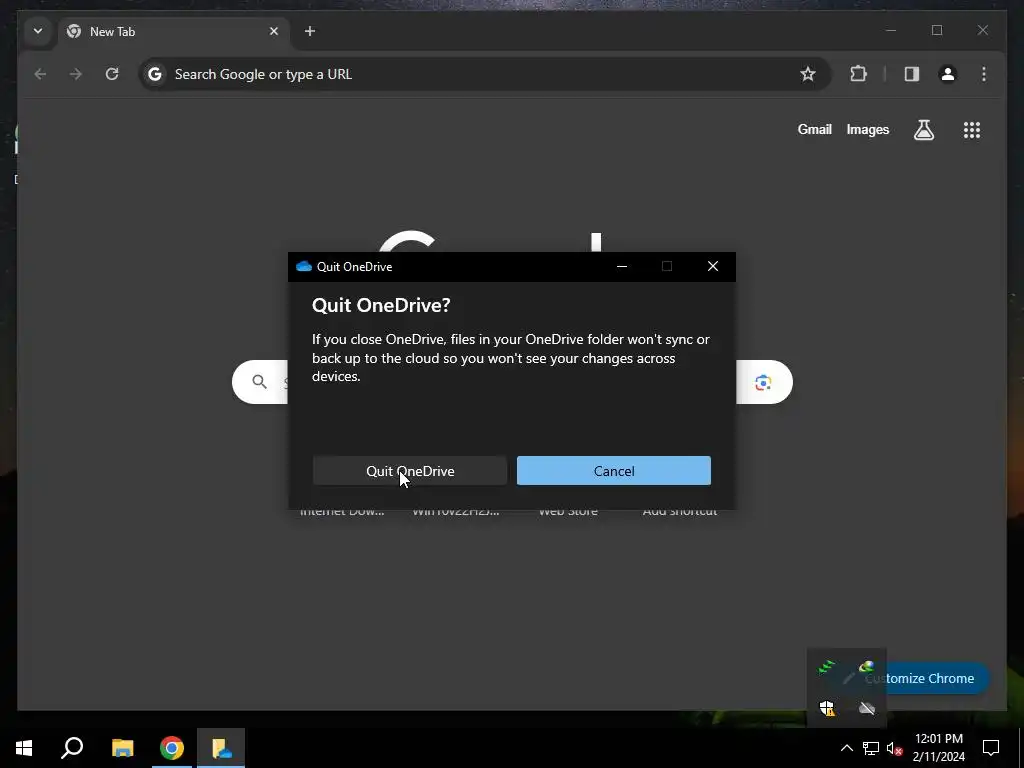Screen dimensions: 1024x768
Task: Open the Gmail link
Action: 814,129
